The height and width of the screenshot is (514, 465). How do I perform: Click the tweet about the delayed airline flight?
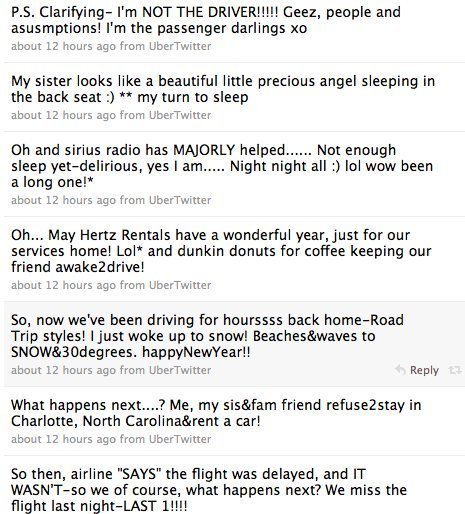click(x=209, y=490)
